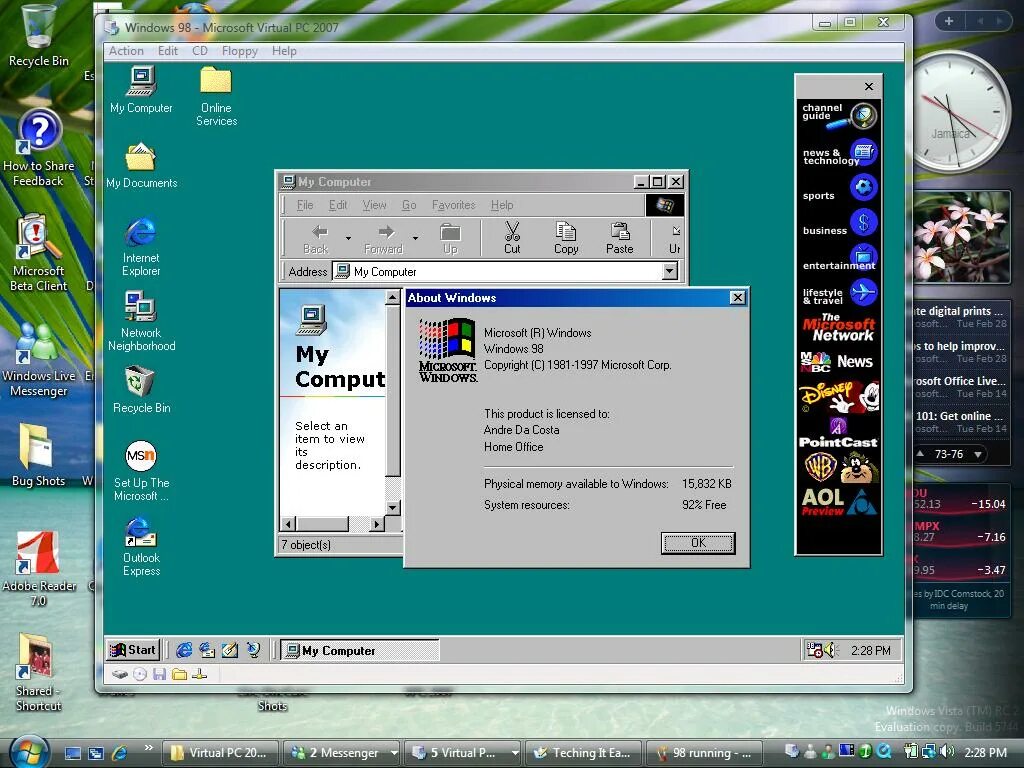Open the Back button history dropdown arrow
The height and width of the screenshot is (768, 1024).
coord(348,239)
